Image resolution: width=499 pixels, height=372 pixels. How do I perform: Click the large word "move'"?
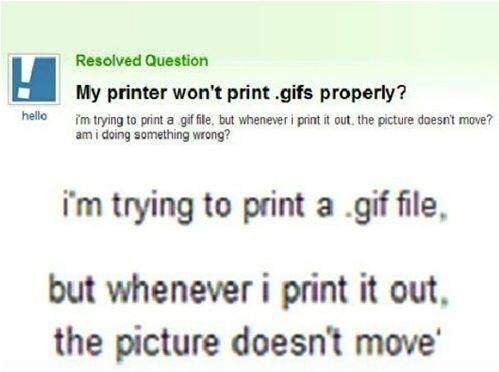(x=398, y=342)
